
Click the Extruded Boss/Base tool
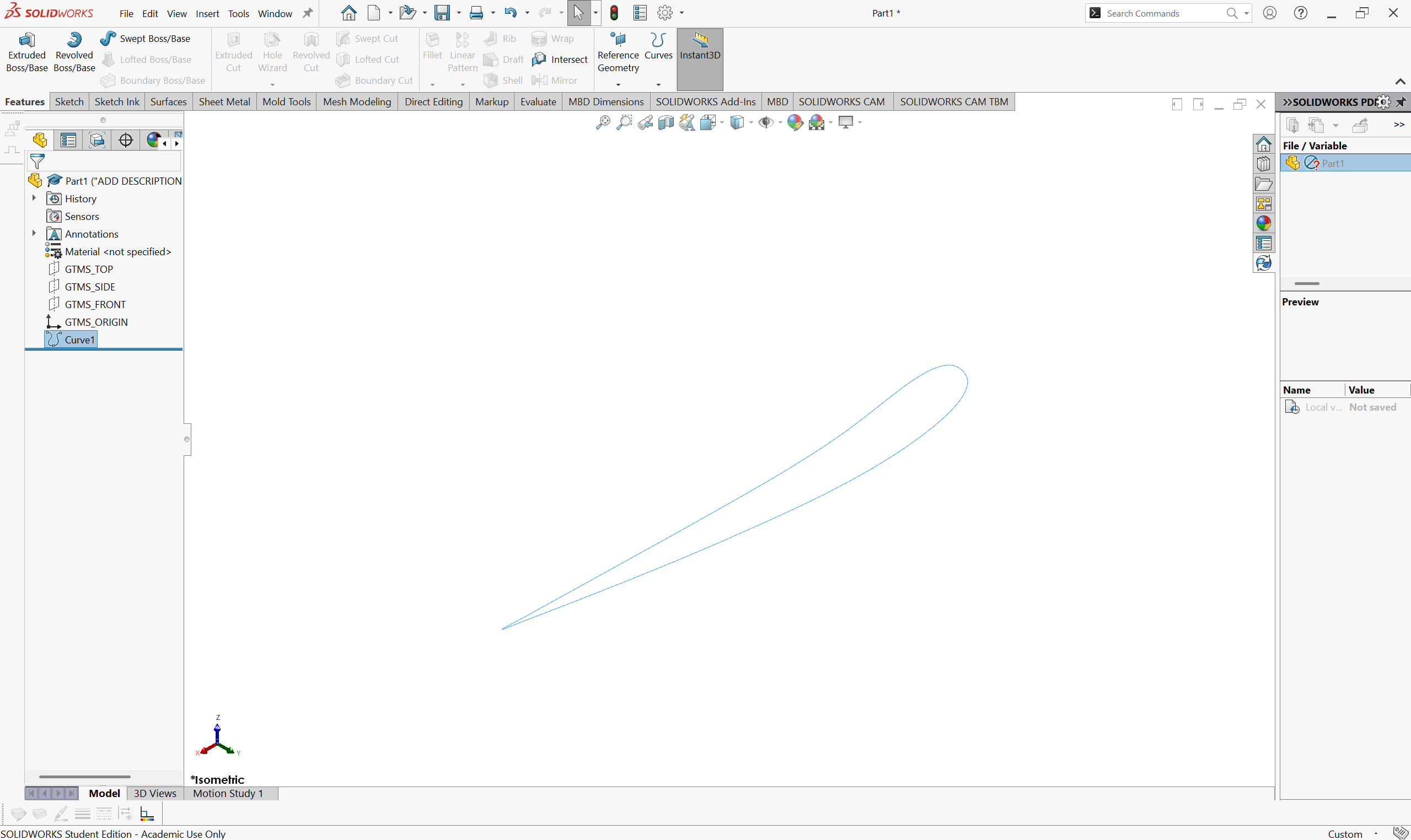[x=26, y=53]
